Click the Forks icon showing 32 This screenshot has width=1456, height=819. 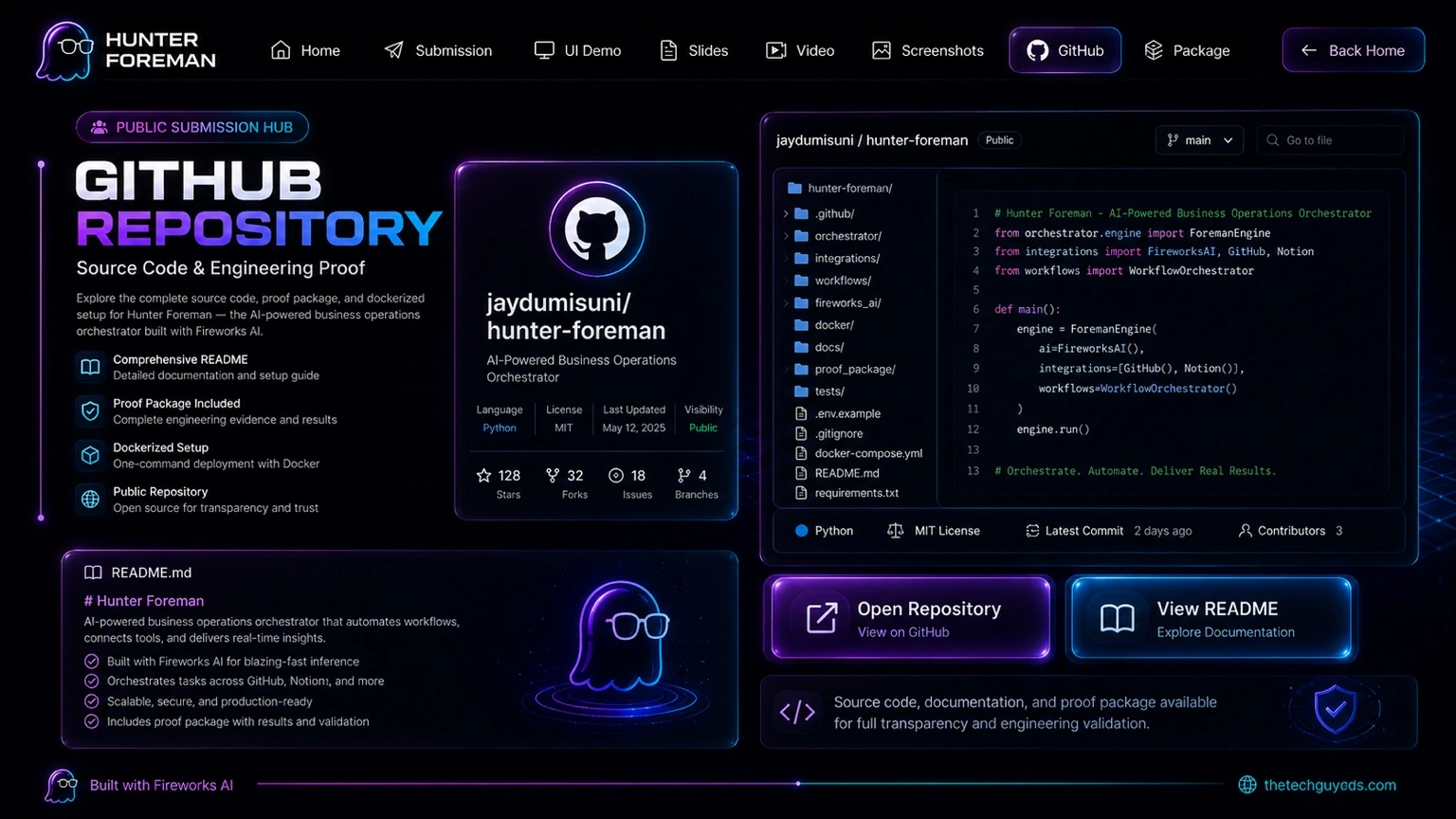pos(553,475)
